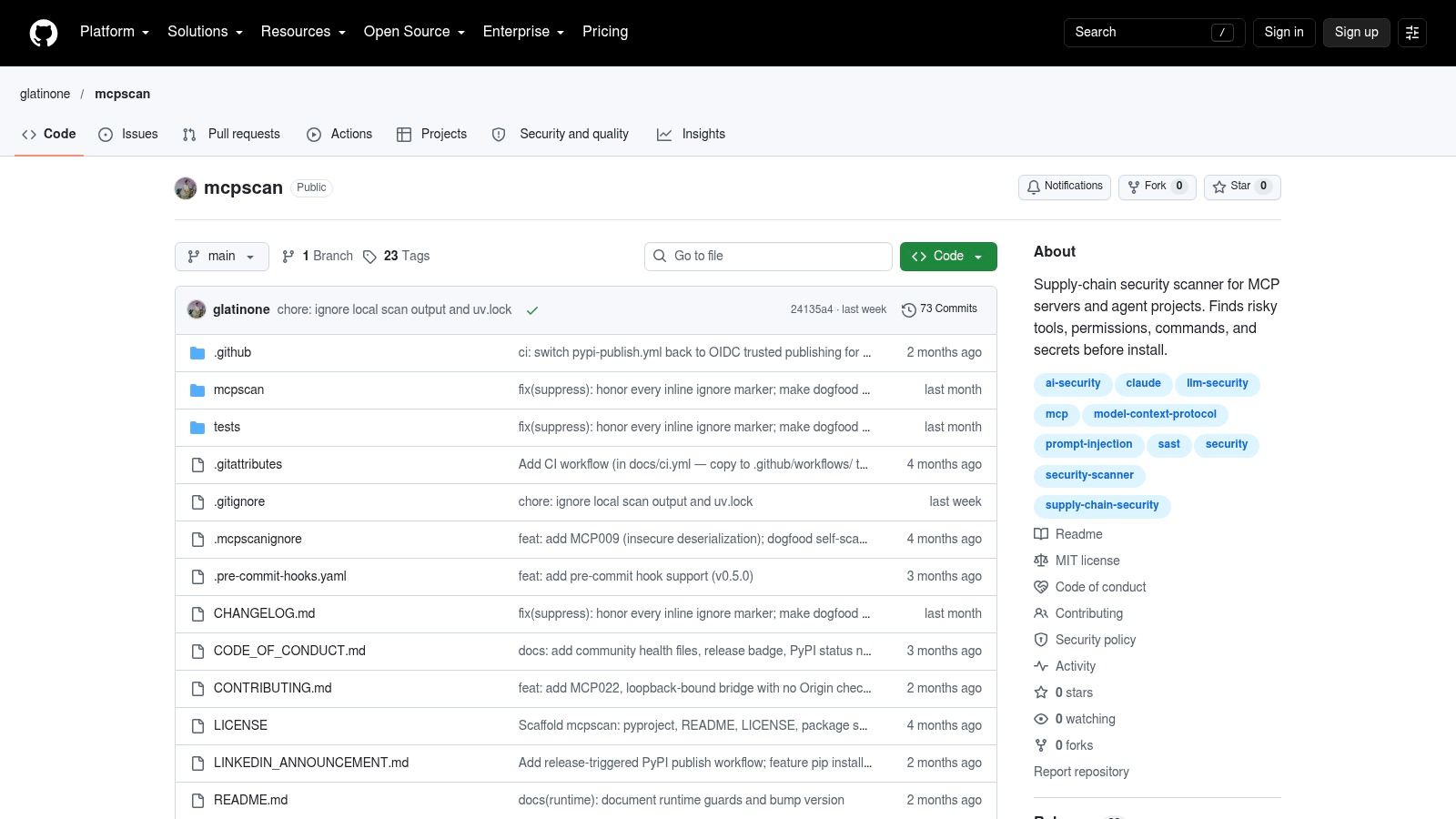1456x819 pixels.
Task: Click the heart icon next to Code of conduct
Action: (x=1041, y=587)
